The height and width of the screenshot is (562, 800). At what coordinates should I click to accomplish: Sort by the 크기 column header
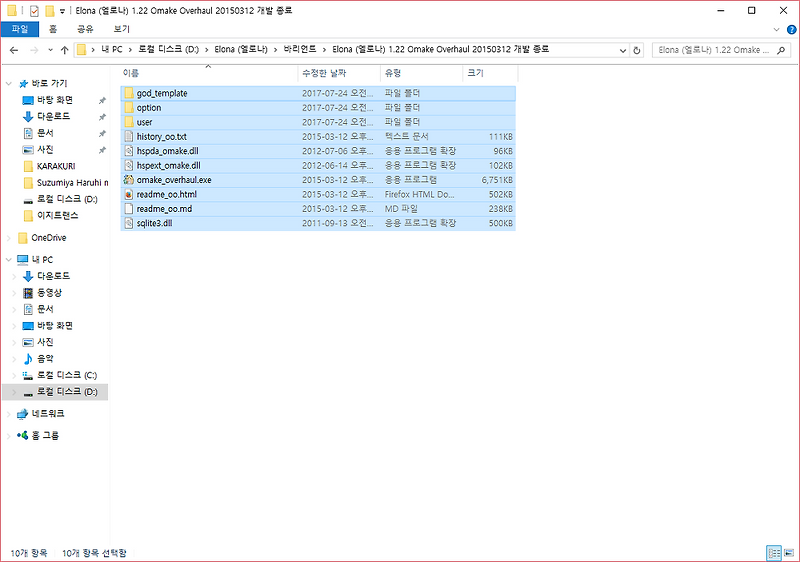[490, 73]
